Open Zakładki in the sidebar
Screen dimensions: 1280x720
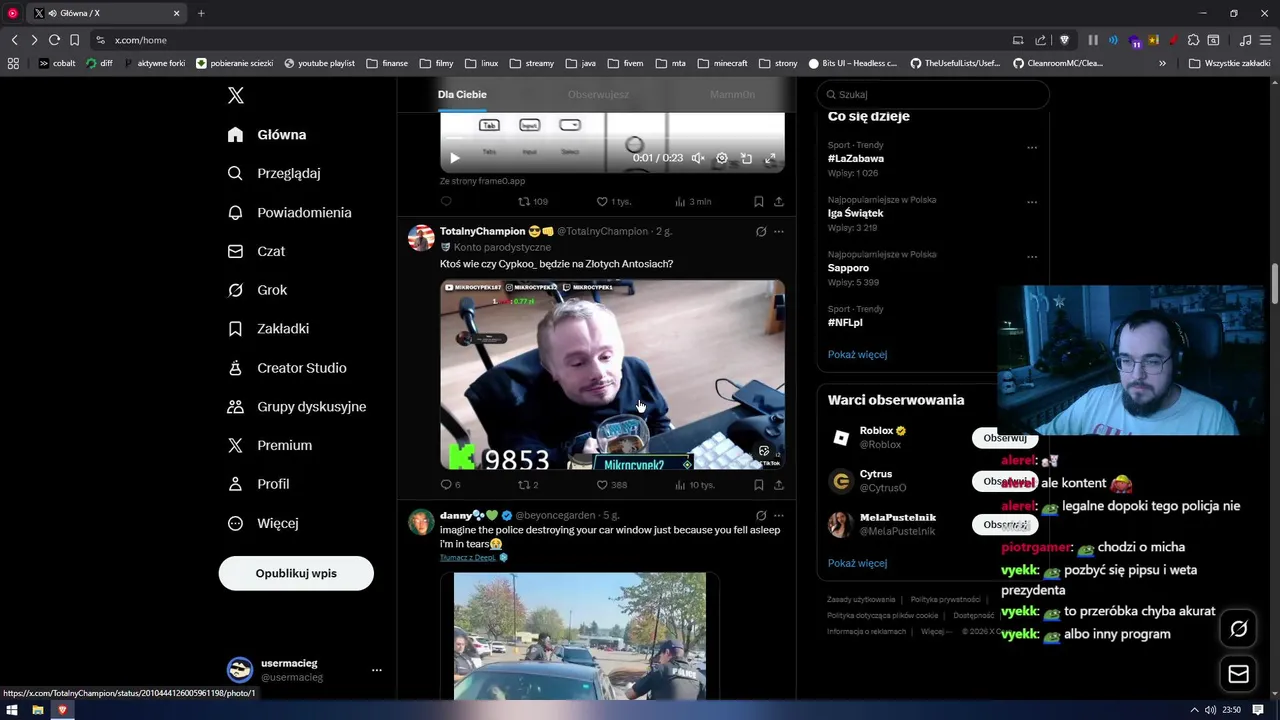pos(268,329)
